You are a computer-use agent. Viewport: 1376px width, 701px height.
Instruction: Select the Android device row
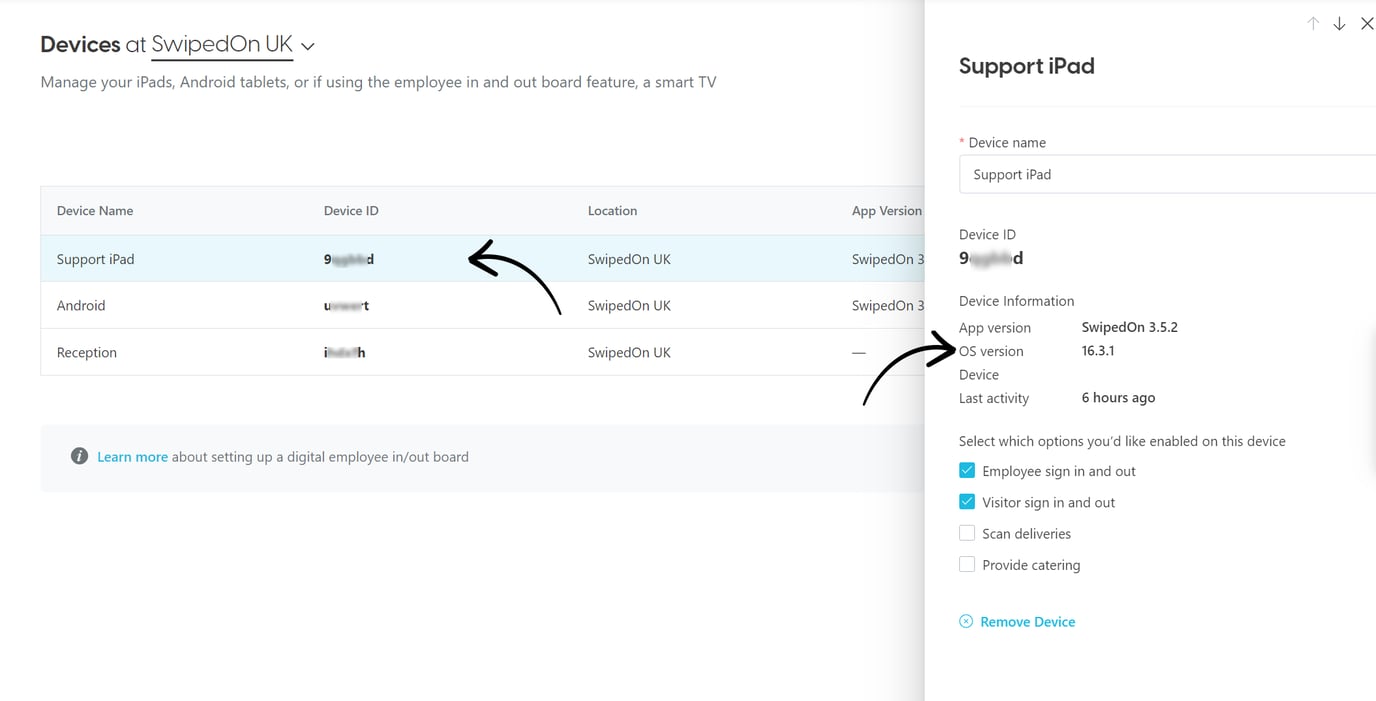coord(81,305)
